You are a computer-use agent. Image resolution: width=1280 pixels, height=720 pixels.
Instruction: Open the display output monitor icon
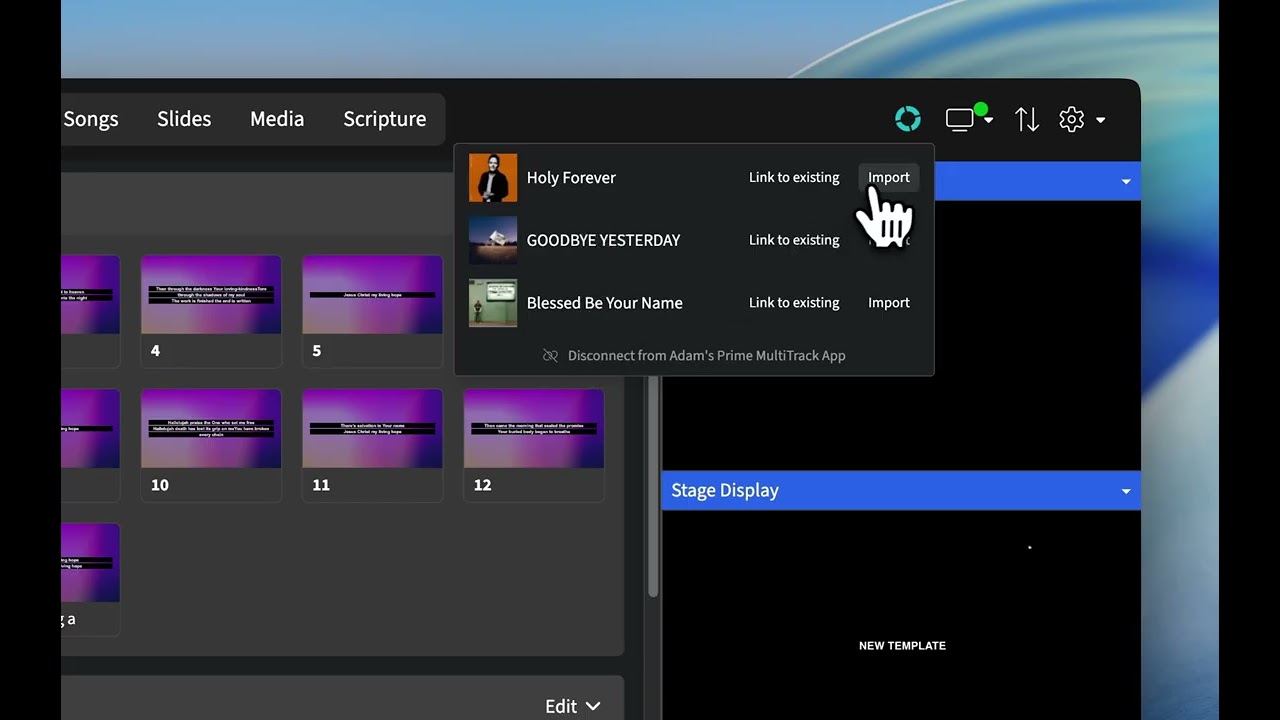[960, 120]
